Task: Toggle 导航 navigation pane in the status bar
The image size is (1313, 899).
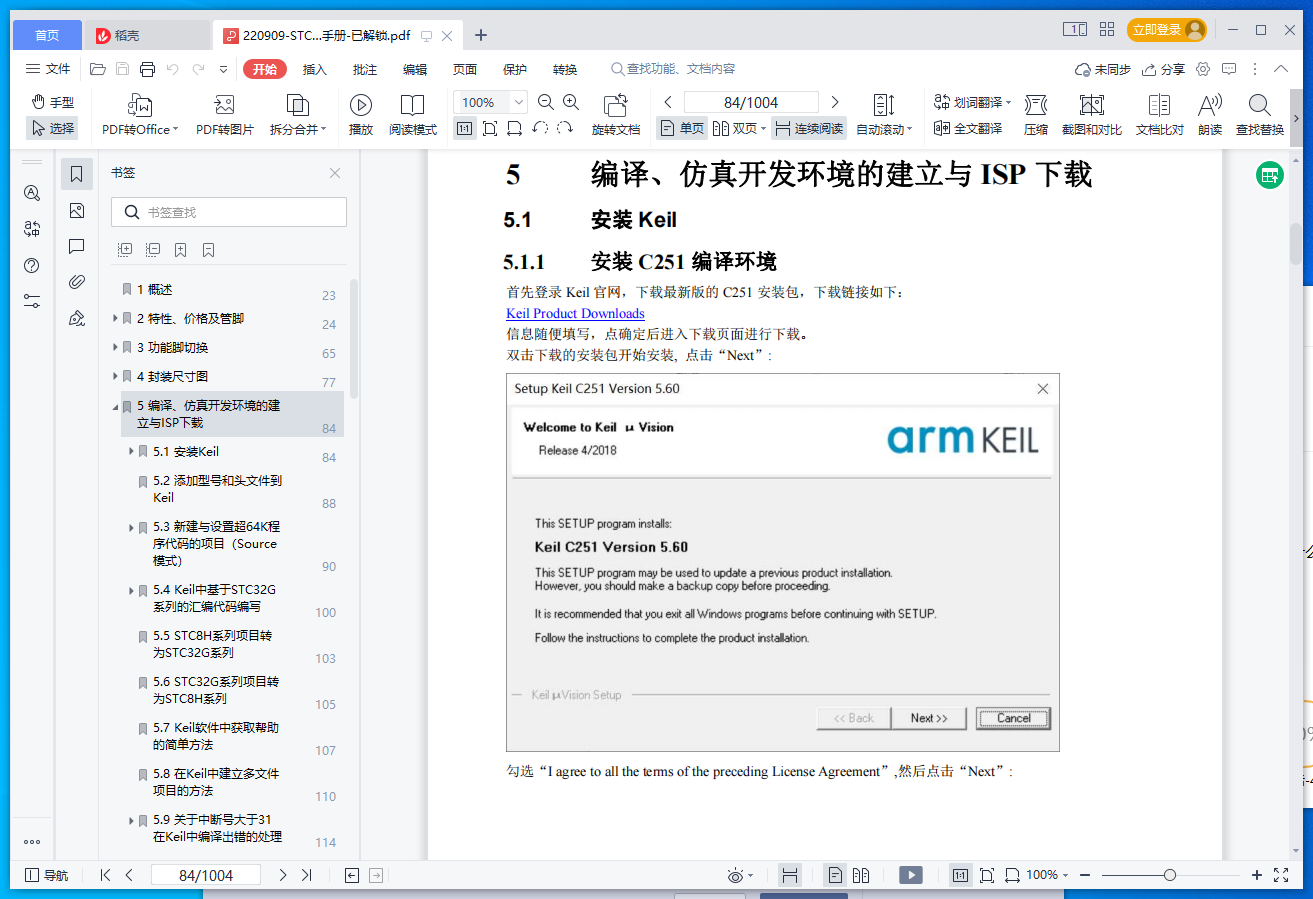Action: click(x=47, y=875)
